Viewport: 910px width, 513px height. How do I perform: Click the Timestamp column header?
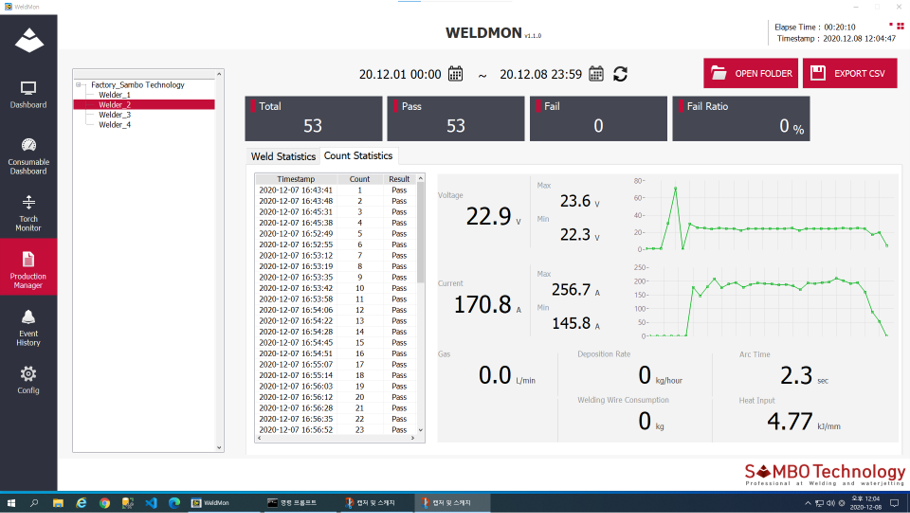[x=296, y=179]
